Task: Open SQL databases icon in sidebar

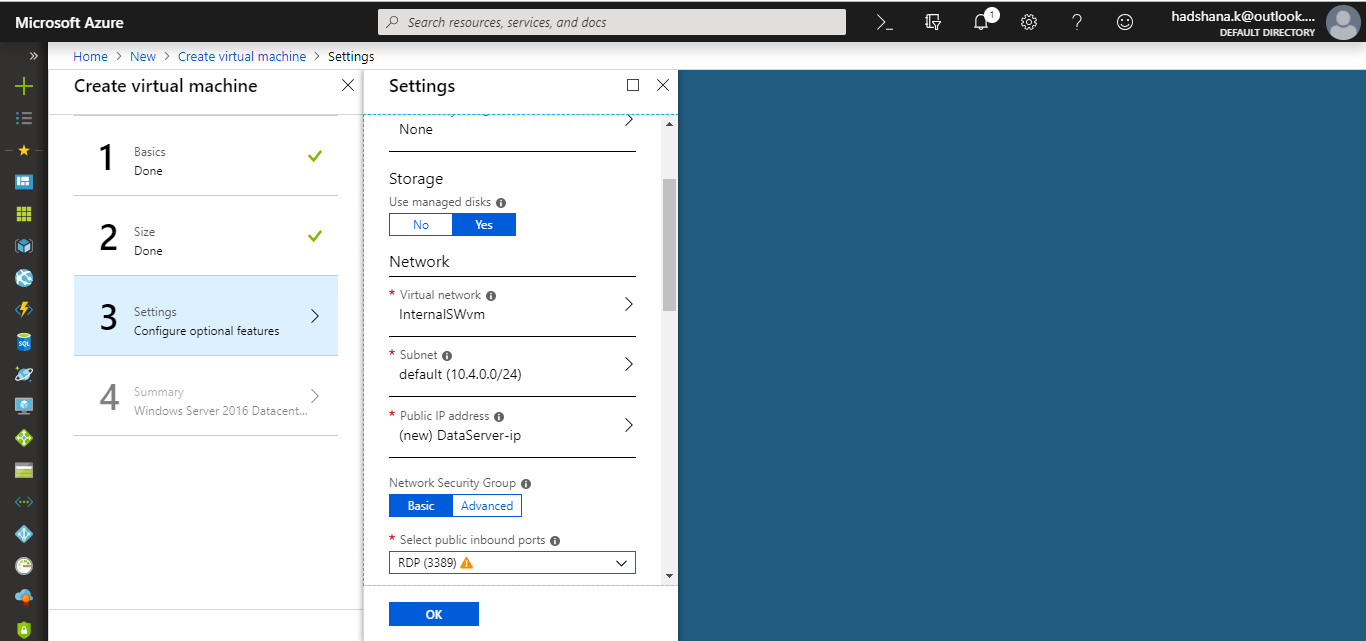Action: [24, 342]
